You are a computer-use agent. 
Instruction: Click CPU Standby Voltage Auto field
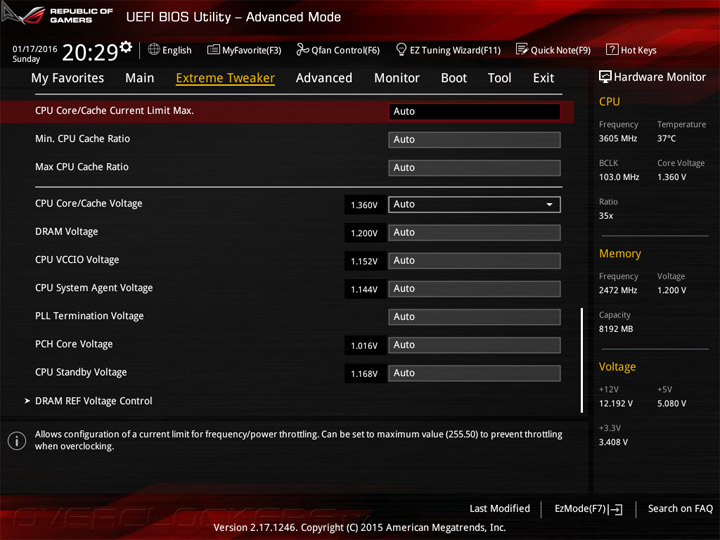(x=474, y=373)
